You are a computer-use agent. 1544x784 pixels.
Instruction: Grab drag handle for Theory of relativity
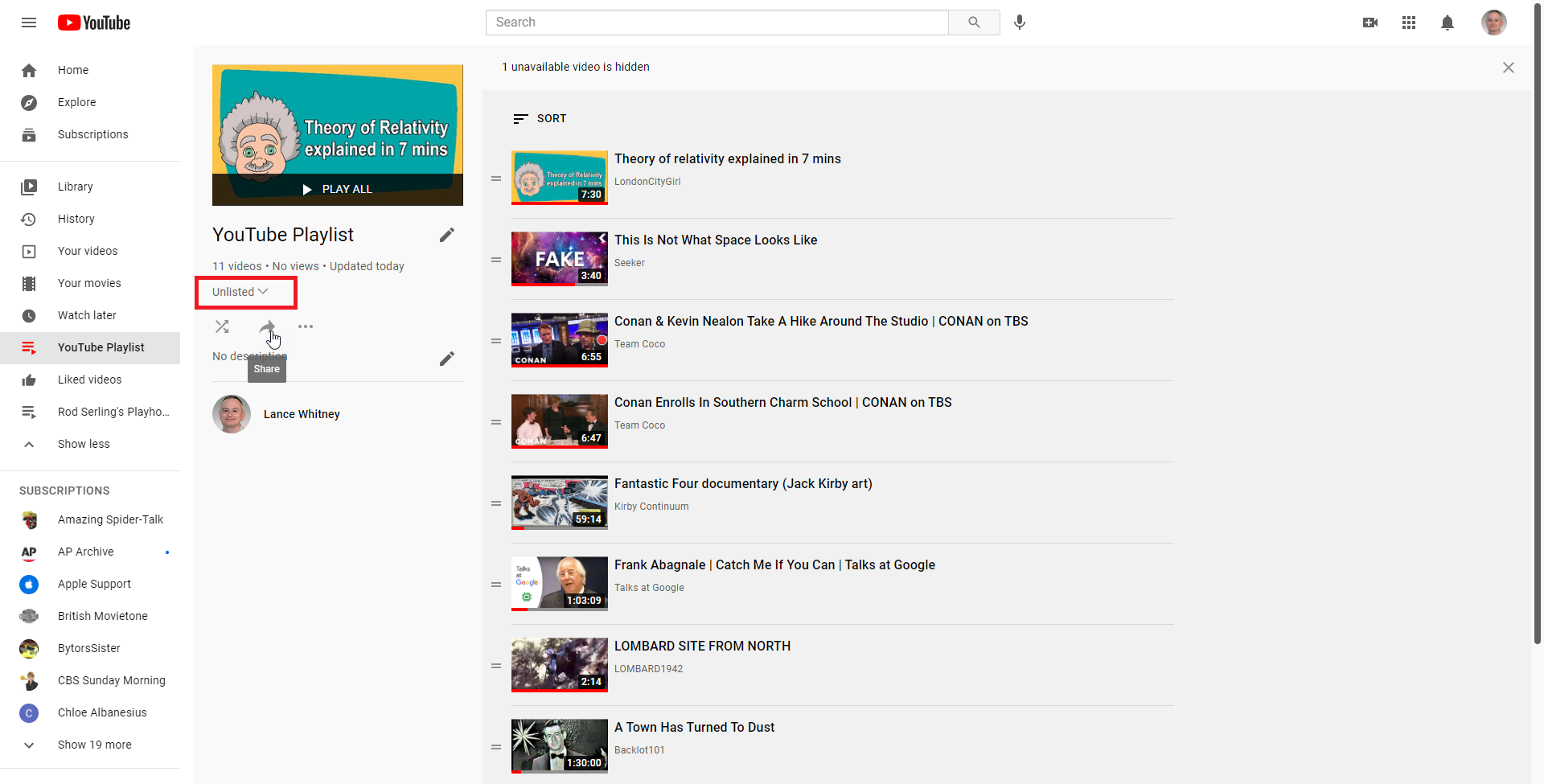[x=496, y=179]
